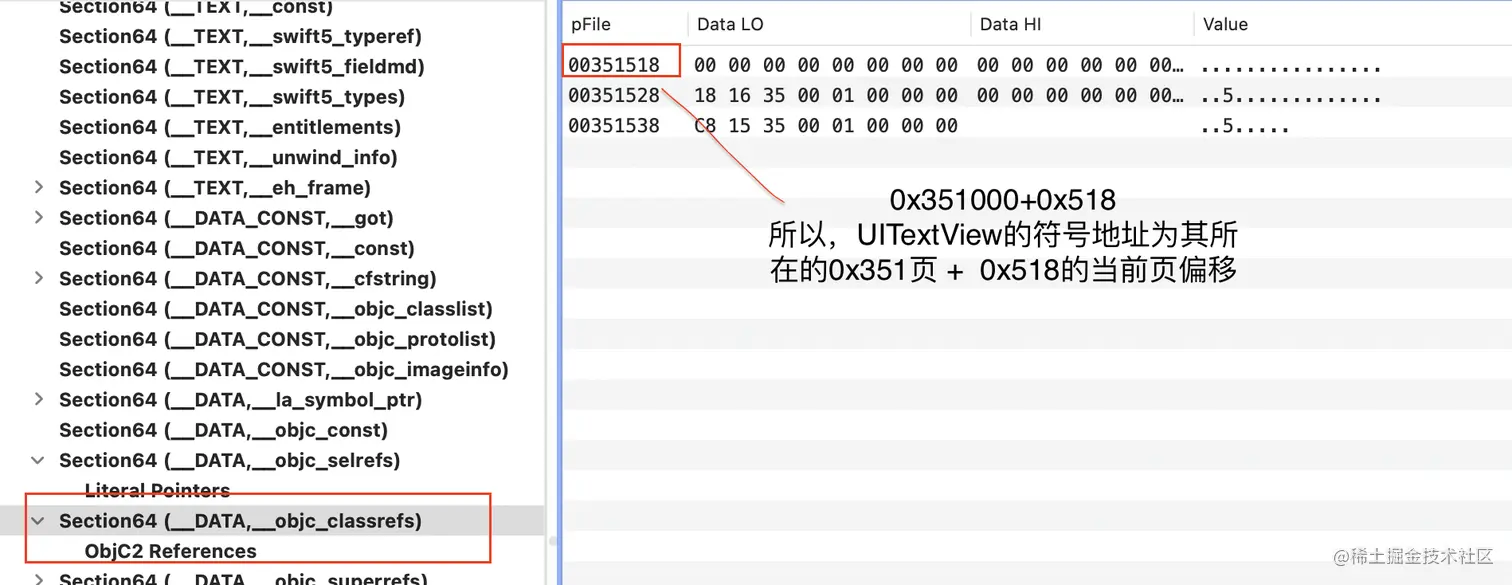Viewport: 1512px width, 585px height.
Task: Select Section64 (__DATA_CONST,__objc_classlist)
Action: pyautogui.click(x=276, y=308)
